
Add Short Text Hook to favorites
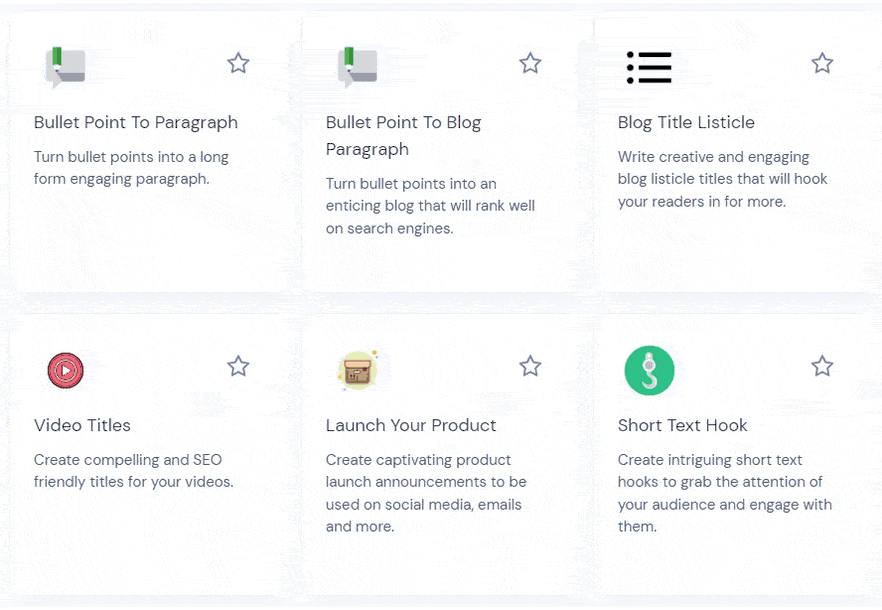tap(822, 366)
